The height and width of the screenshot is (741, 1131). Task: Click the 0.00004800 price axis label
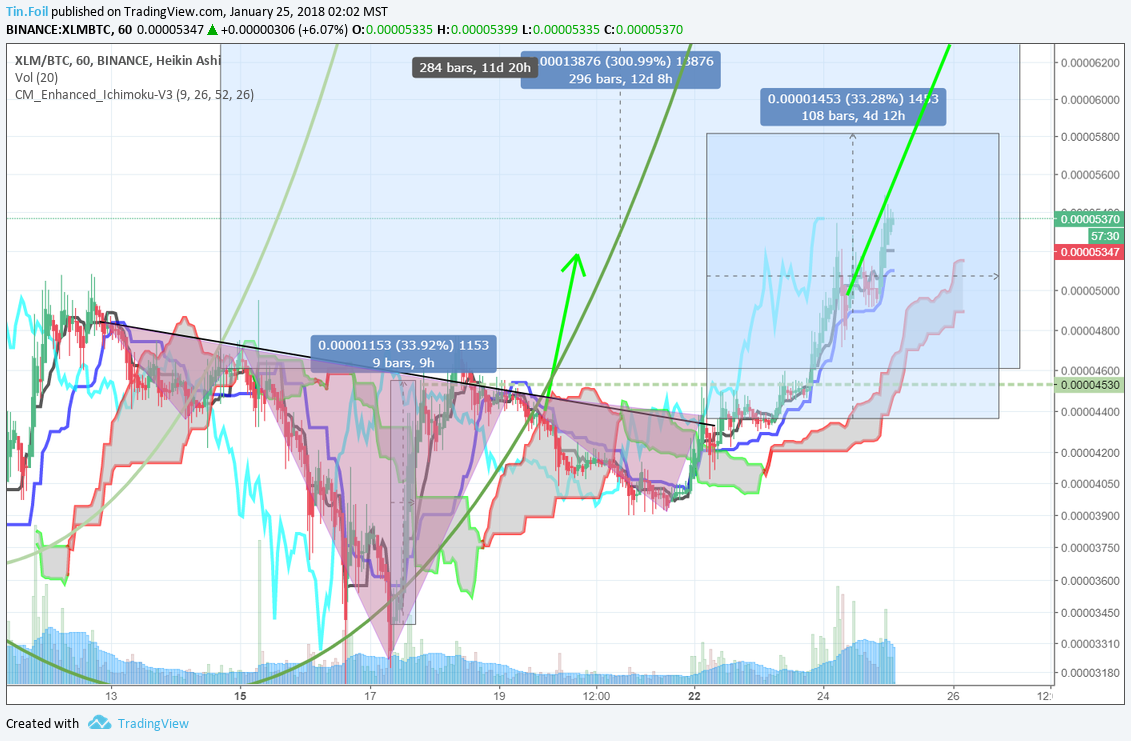pos(1090,331)
